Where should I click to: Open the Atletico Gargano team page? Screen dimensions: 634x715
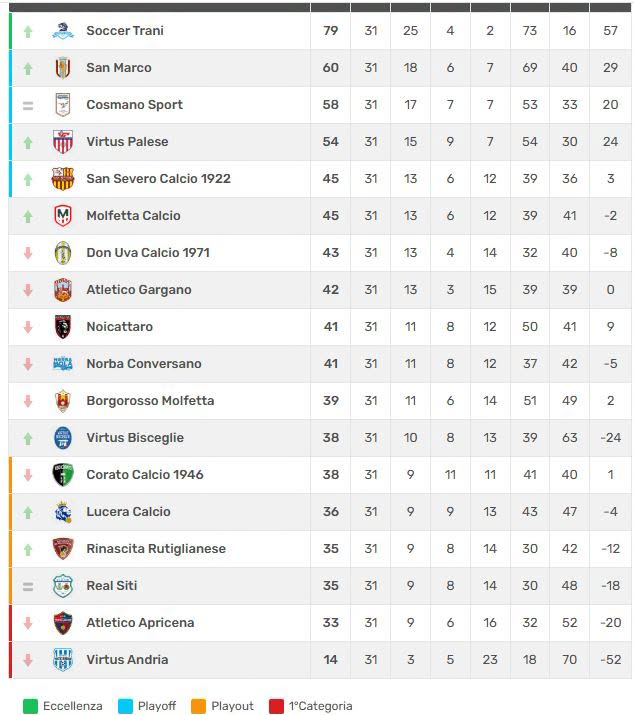click(x=138, y=290)
